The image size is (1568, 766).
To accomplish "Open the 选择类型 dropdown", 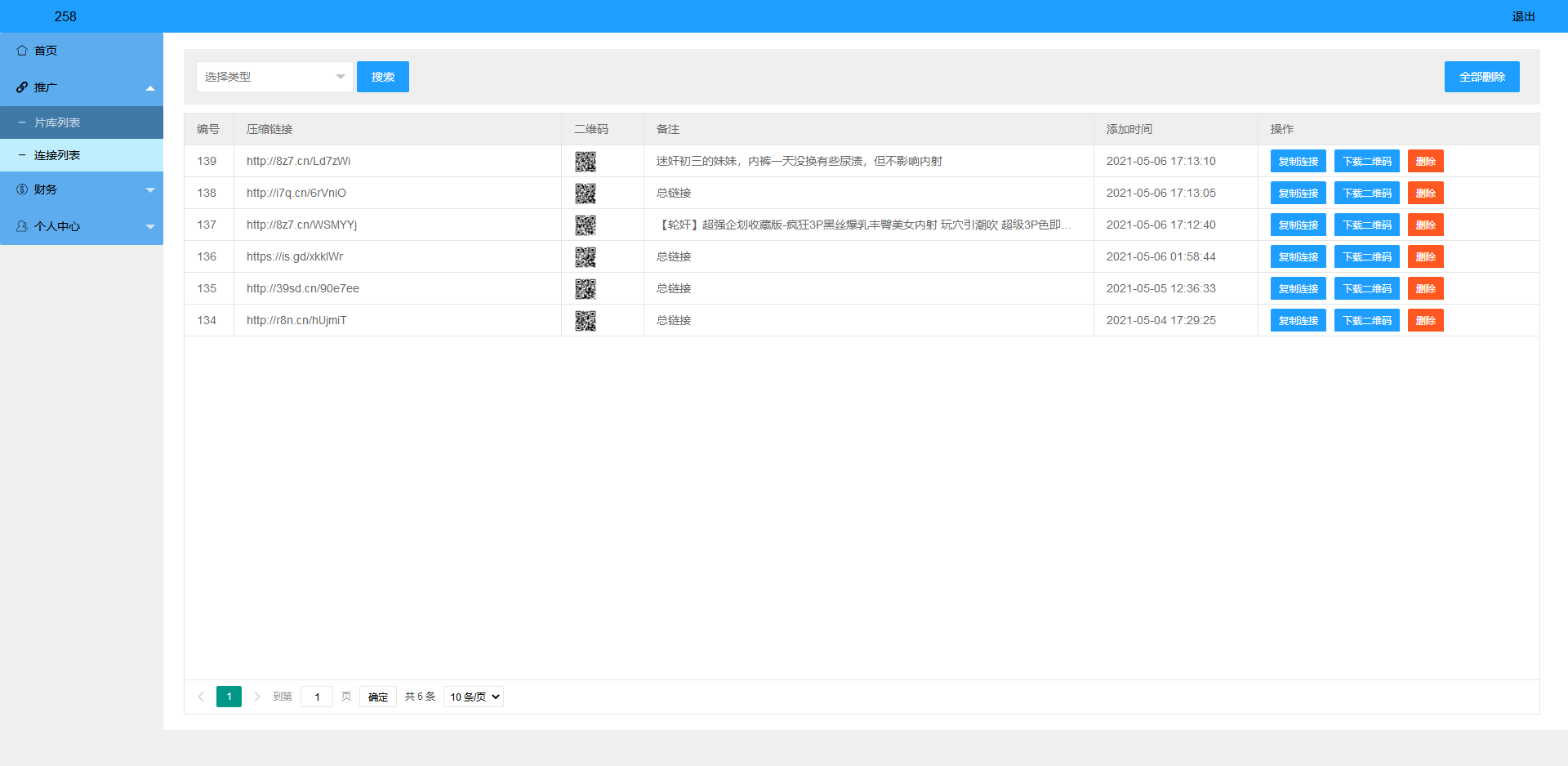I will 274,77.
